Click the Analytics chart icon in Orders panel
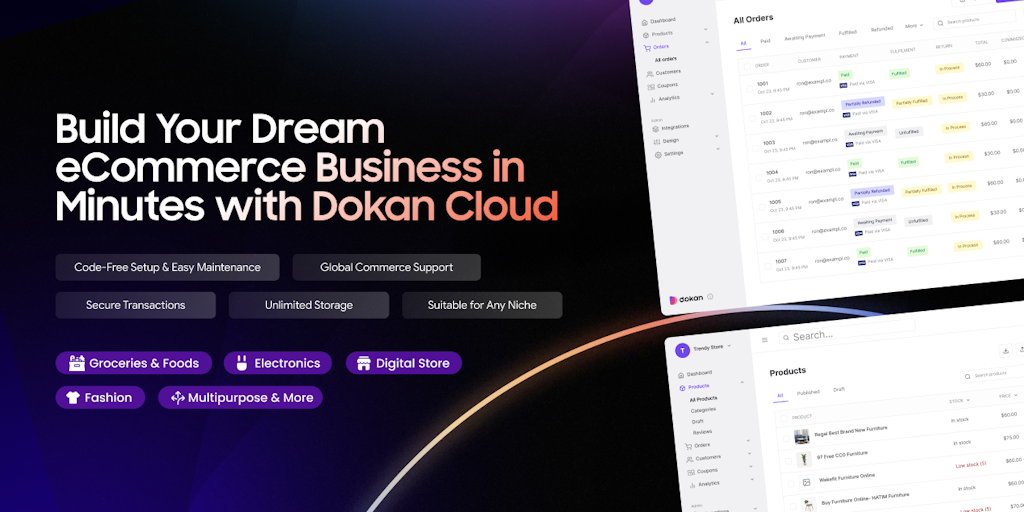The image size is (1024, 512). click(x=652, y=100)
